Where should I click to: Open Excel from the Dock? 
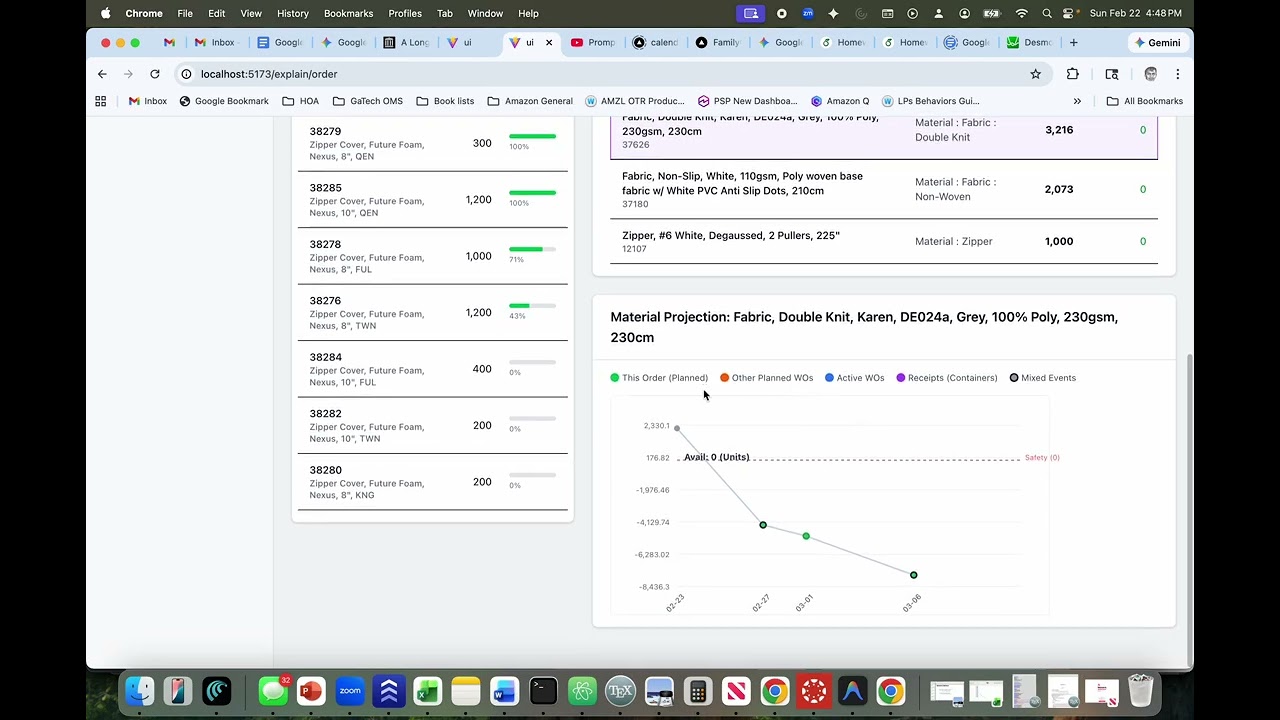pos(427,691)
